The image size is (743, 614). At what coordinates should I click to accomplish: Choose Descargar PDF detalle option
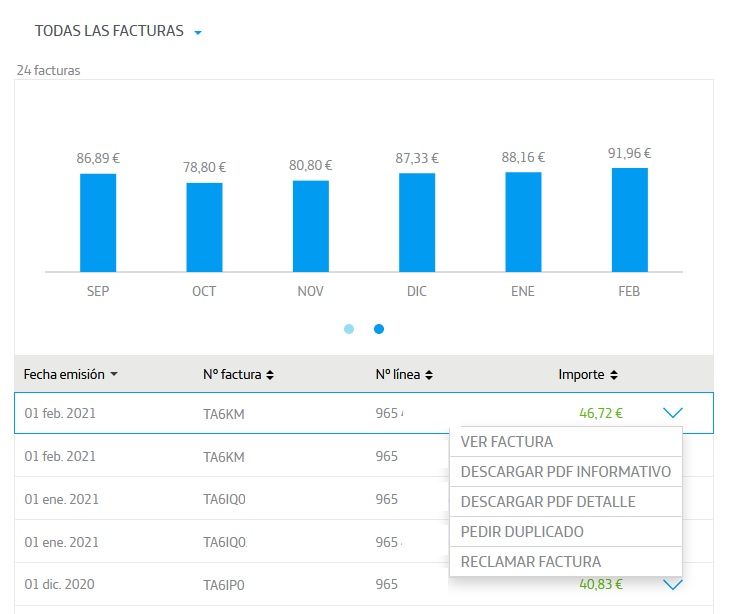click(548, 502)
